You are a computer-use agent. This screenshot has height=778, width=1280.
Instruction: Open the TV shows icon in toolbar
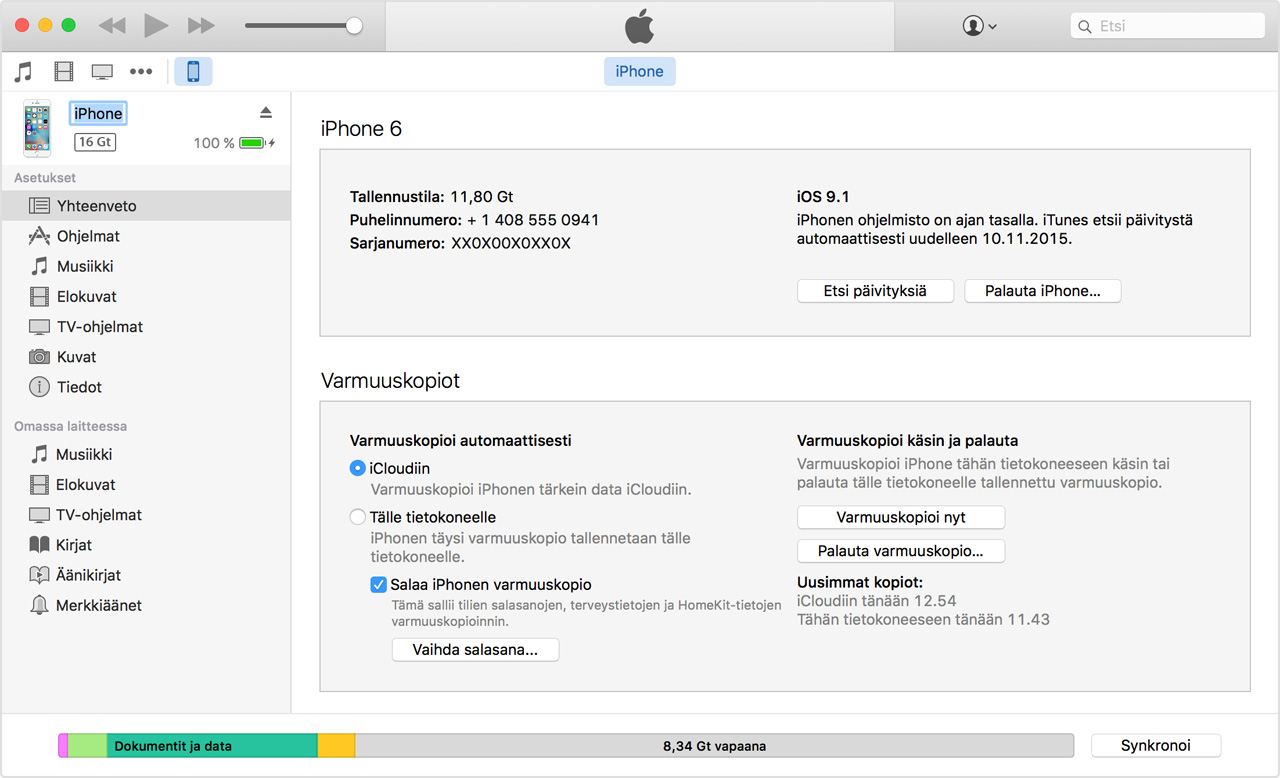pos(102,72)
